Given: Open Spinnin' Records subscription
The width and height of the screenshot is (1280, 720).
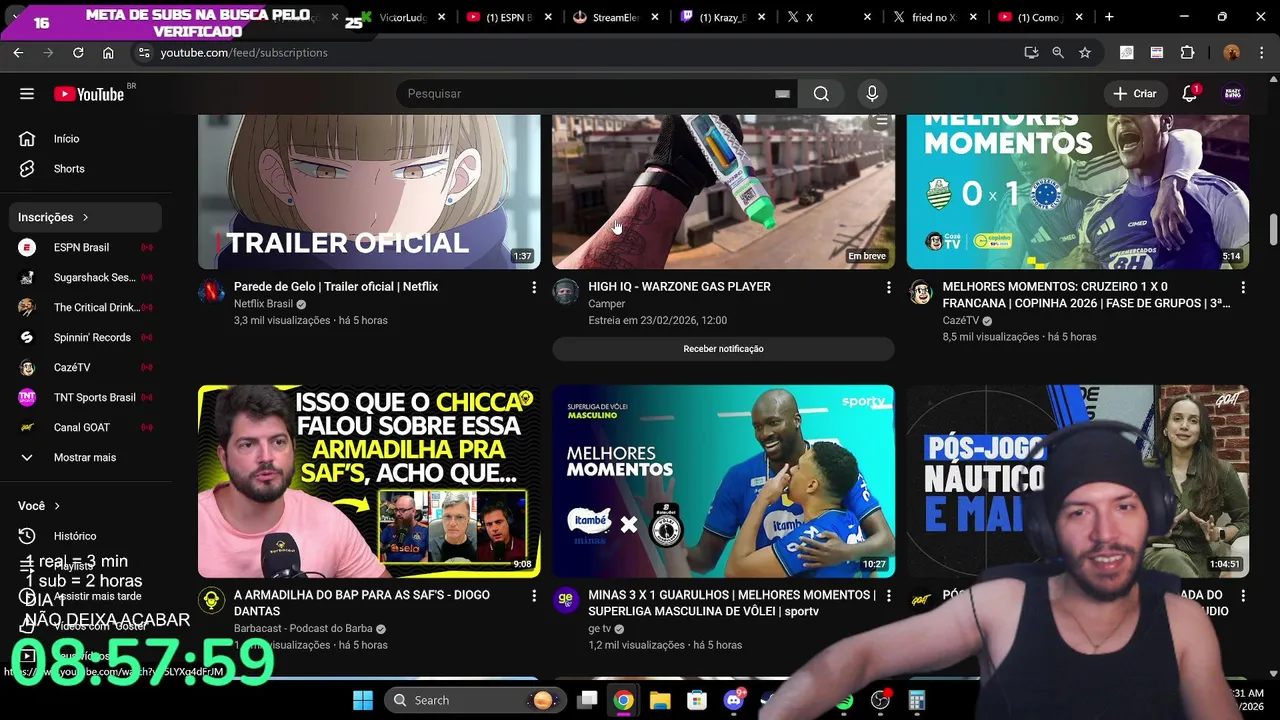Looking at the screenshot, I should click(86, 337).
